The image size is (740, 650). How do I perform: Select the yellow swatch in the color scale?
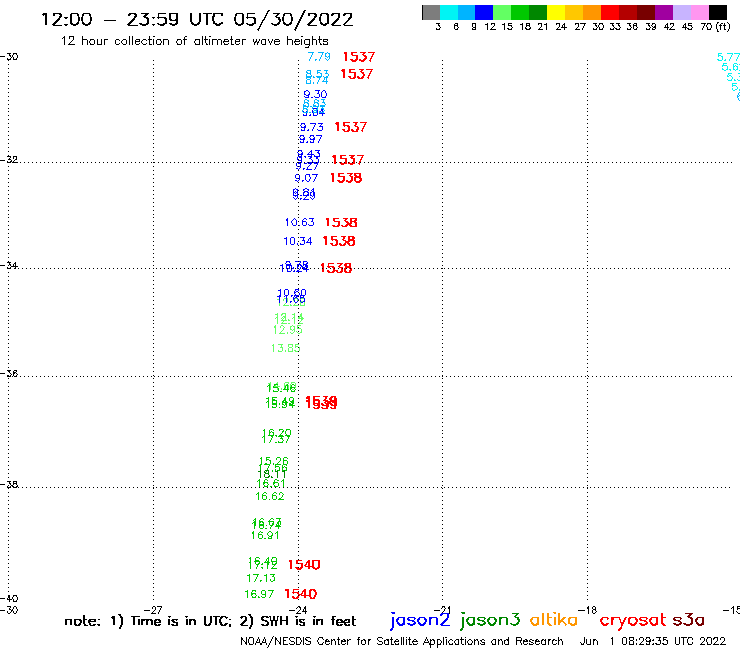click(x=556, y=12)
